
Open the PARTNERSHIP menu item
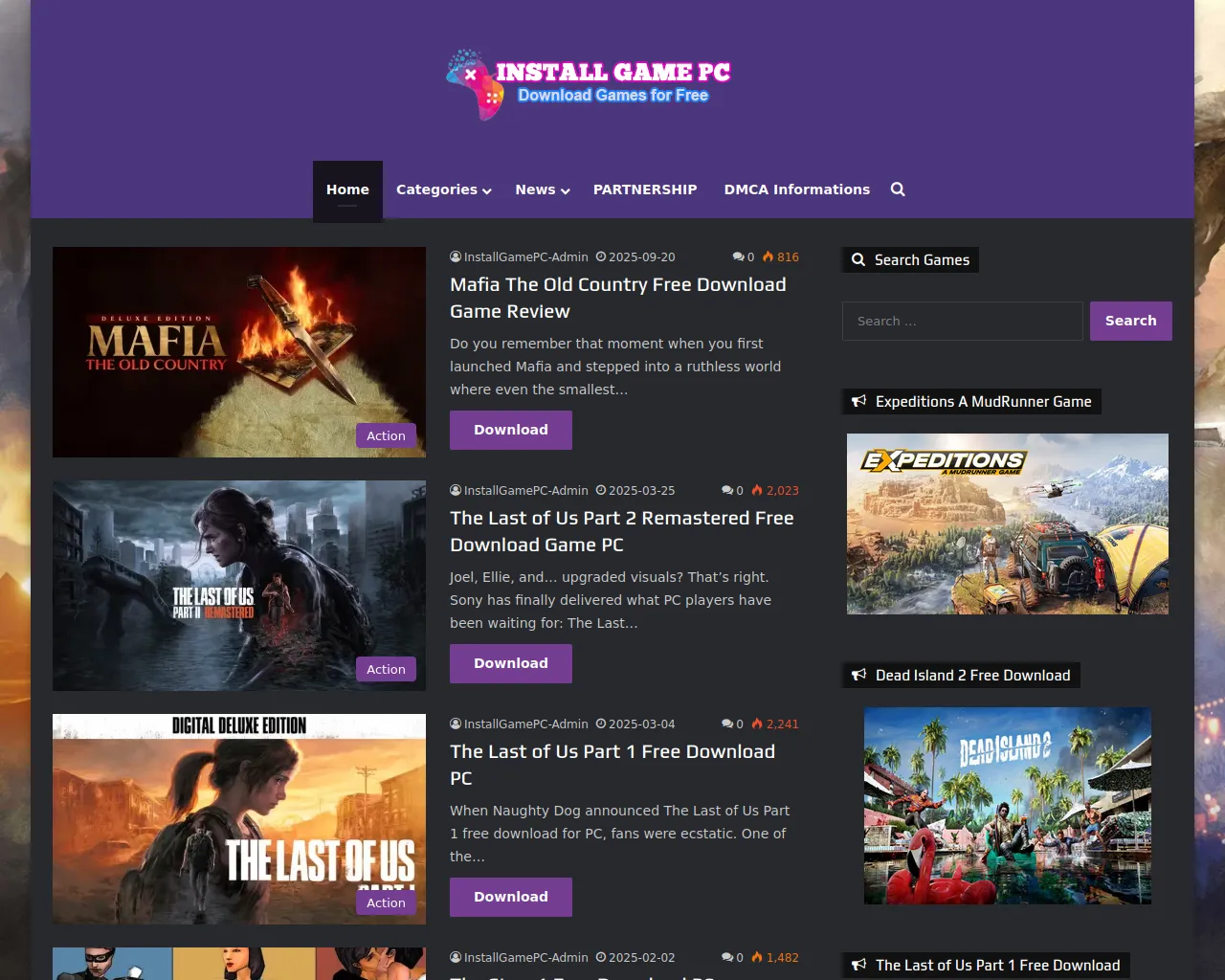645,189
